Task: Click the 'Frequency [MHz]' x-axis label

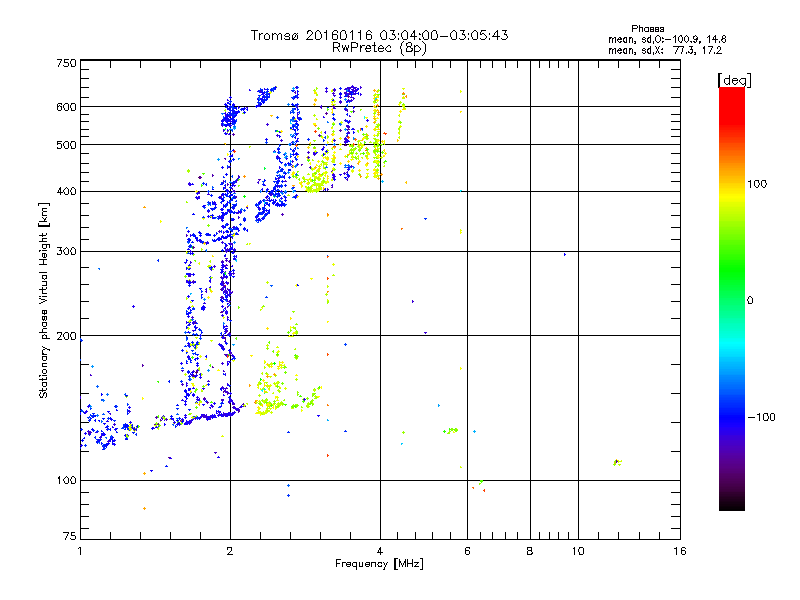Action: point(379,564)
